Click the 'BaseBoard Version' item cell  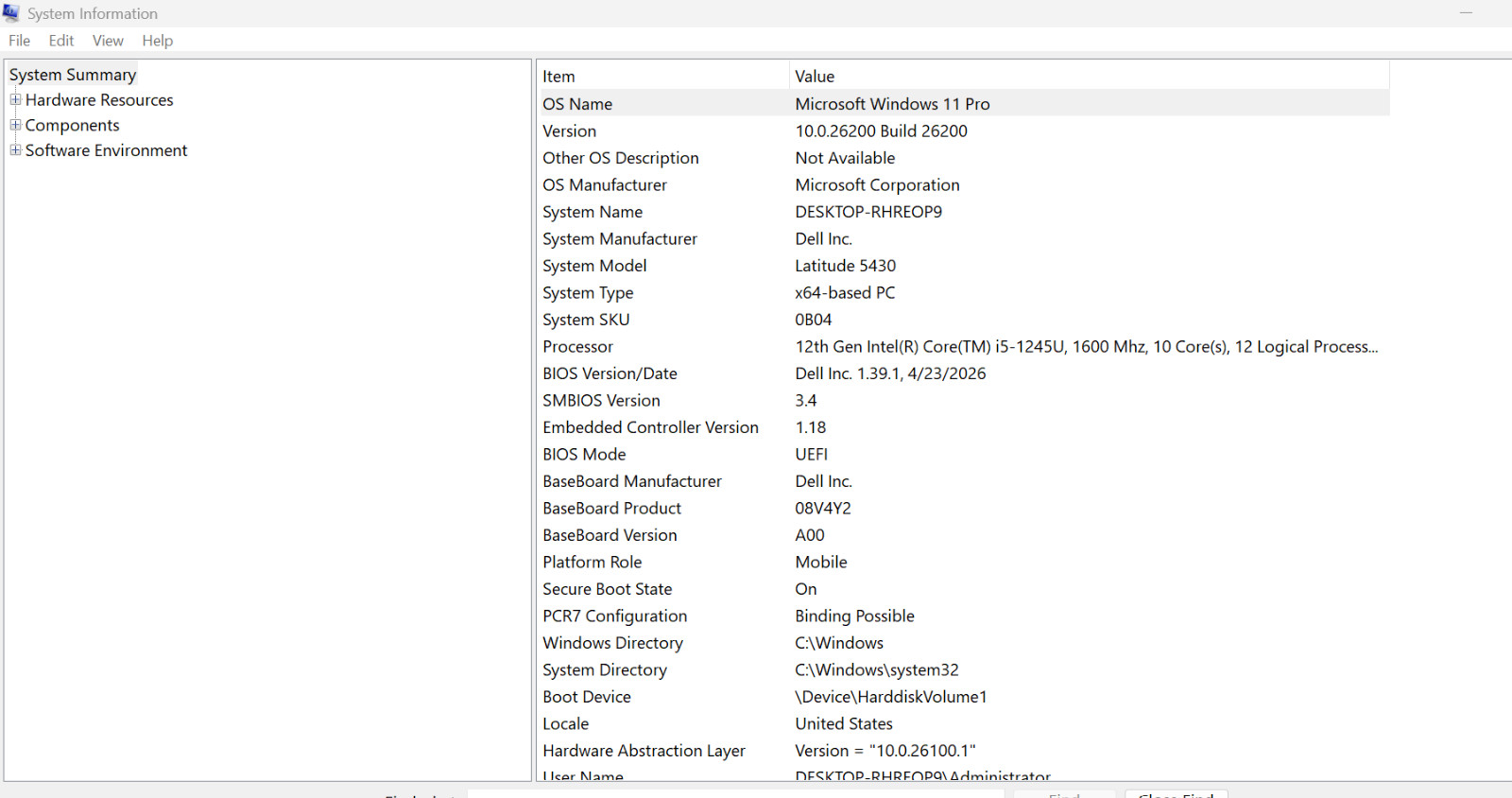pyautogui.click(x=610, y=535)
